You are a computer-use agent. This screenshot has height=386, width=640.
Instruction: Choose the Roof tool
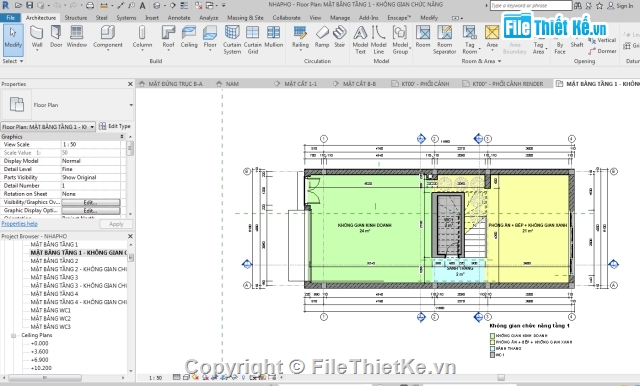(168, 37)
